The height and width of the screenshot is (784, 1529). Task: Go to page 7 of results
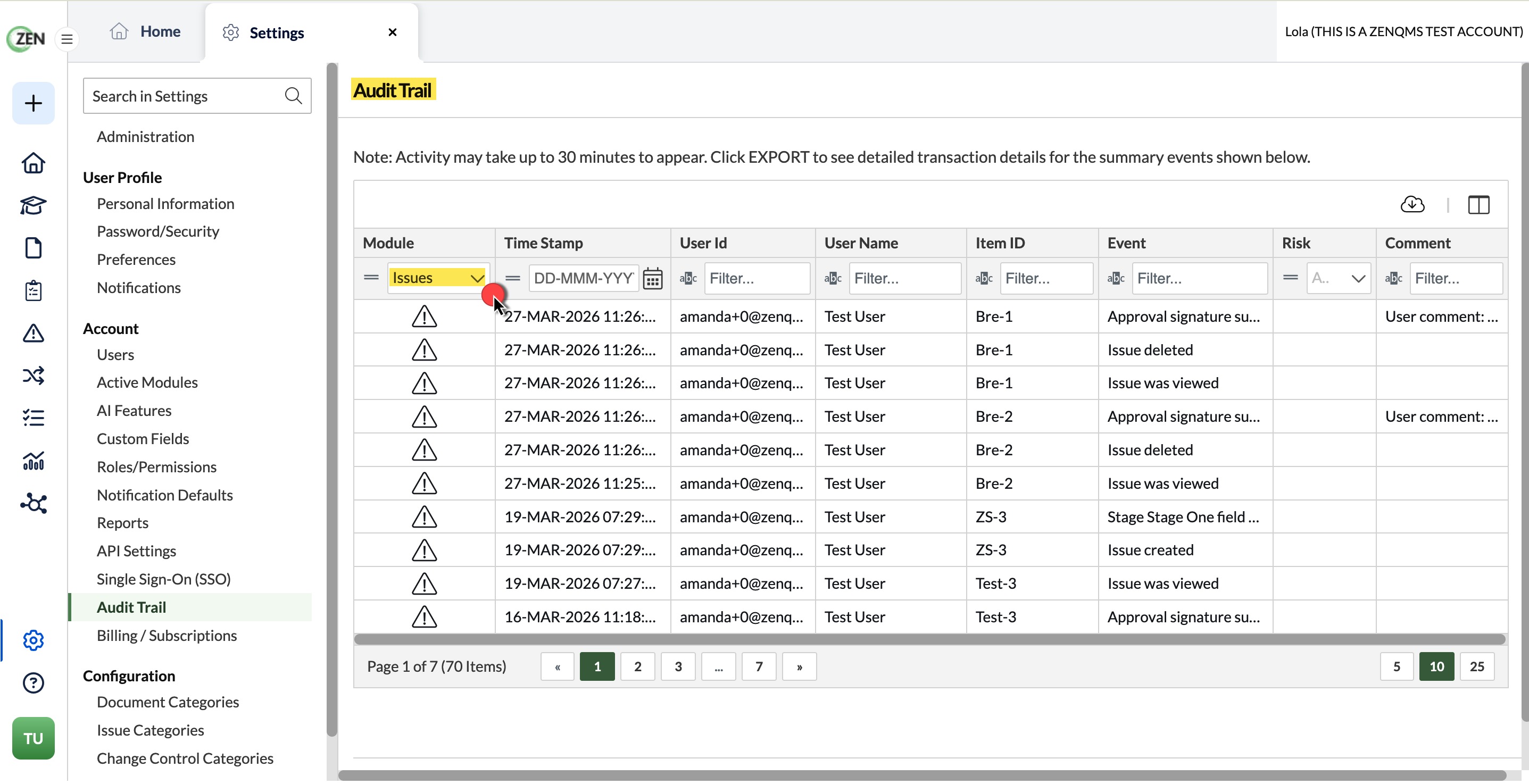click(x=759, y=666)
